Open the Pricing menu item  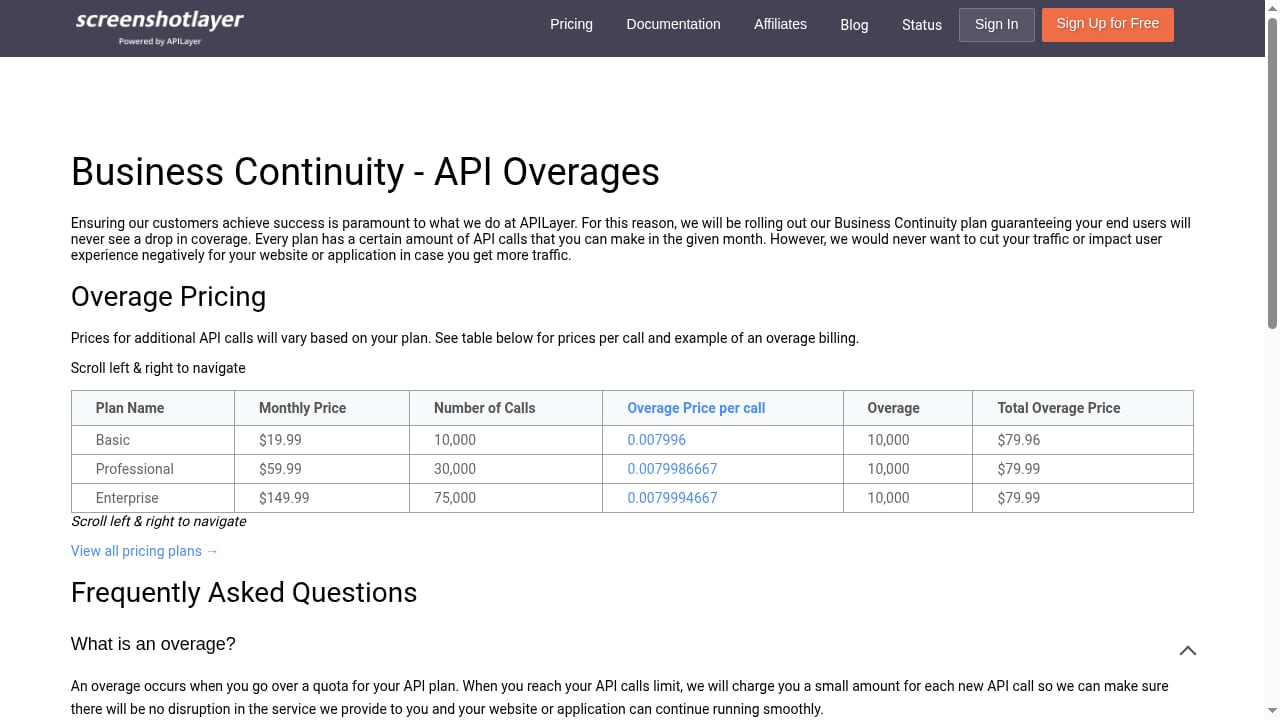pos(571,24)
